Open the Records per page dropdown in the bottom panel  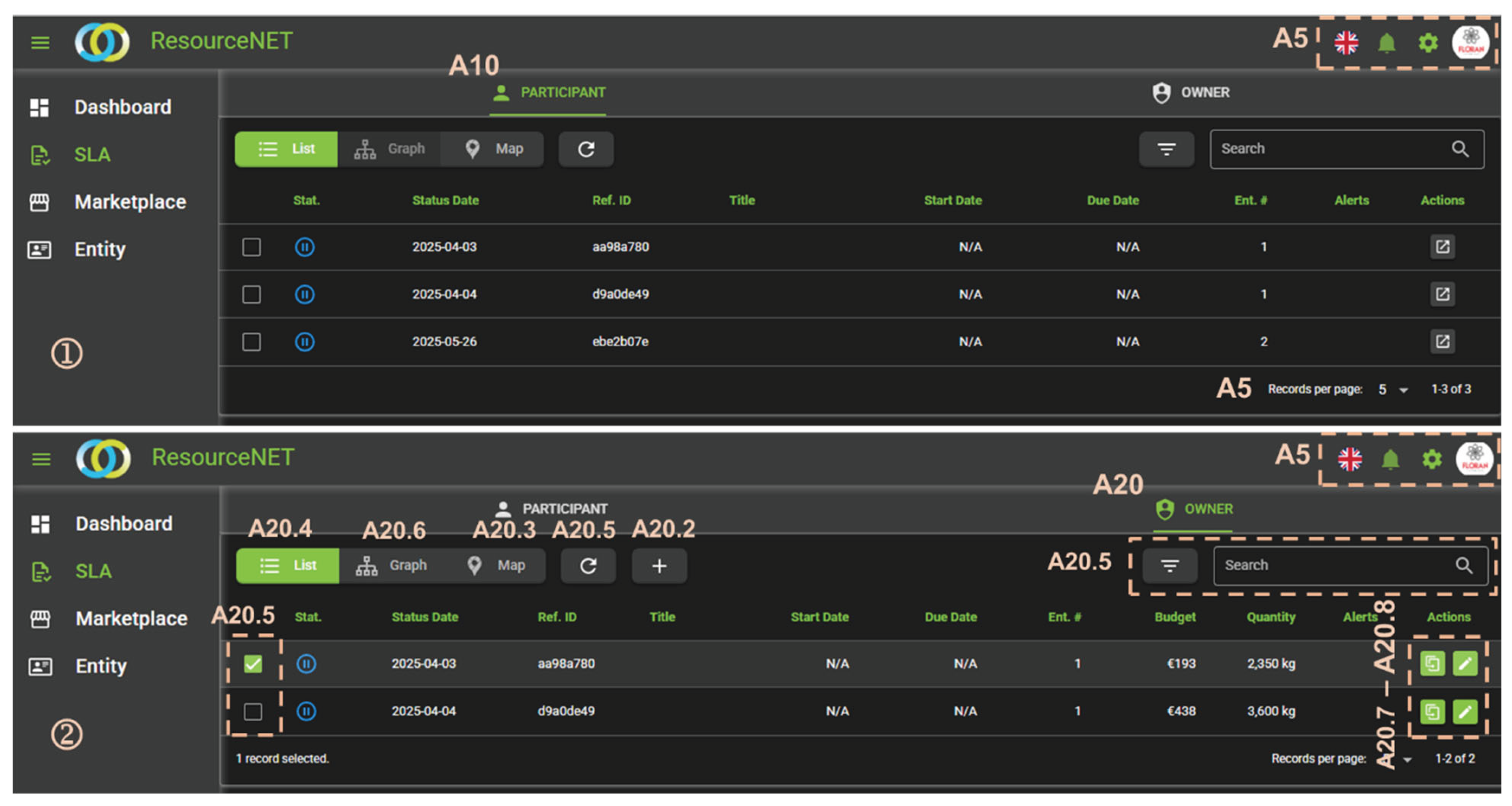(x=1407, y=760)
